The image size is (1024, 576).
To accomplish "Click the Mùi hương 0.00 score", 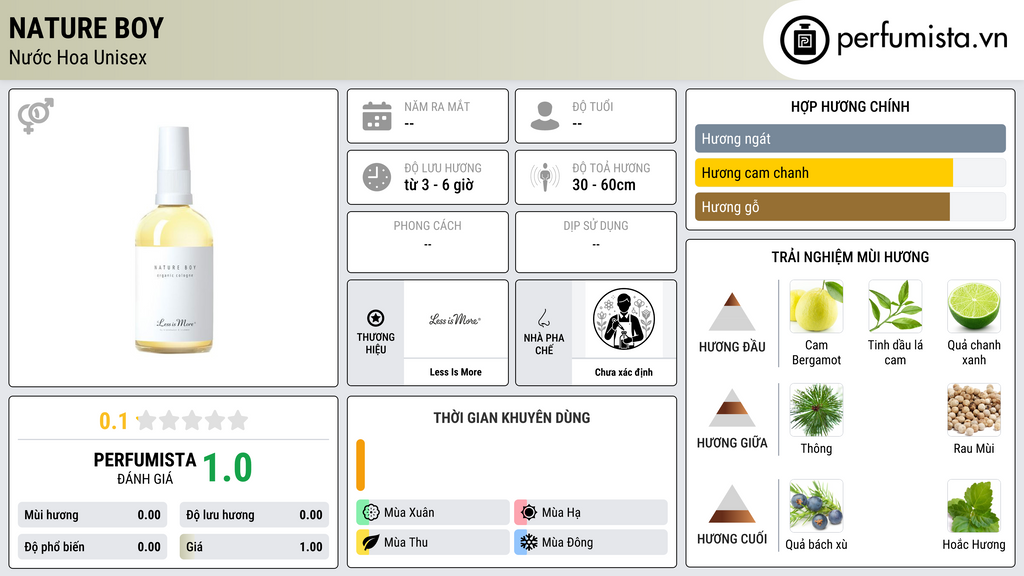I will (92, 515).
